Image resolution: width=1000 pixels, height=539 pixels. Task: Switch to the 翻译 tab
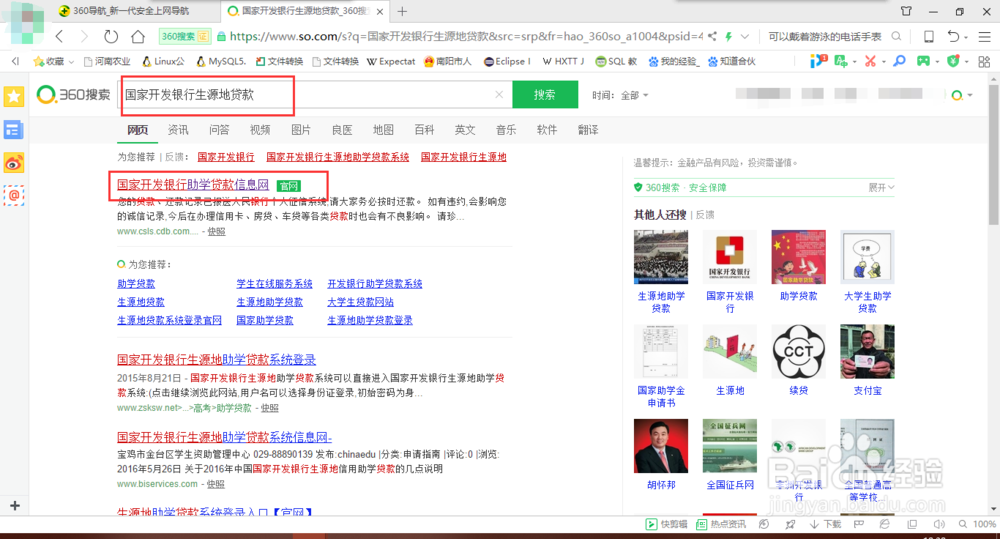point(588,130)
